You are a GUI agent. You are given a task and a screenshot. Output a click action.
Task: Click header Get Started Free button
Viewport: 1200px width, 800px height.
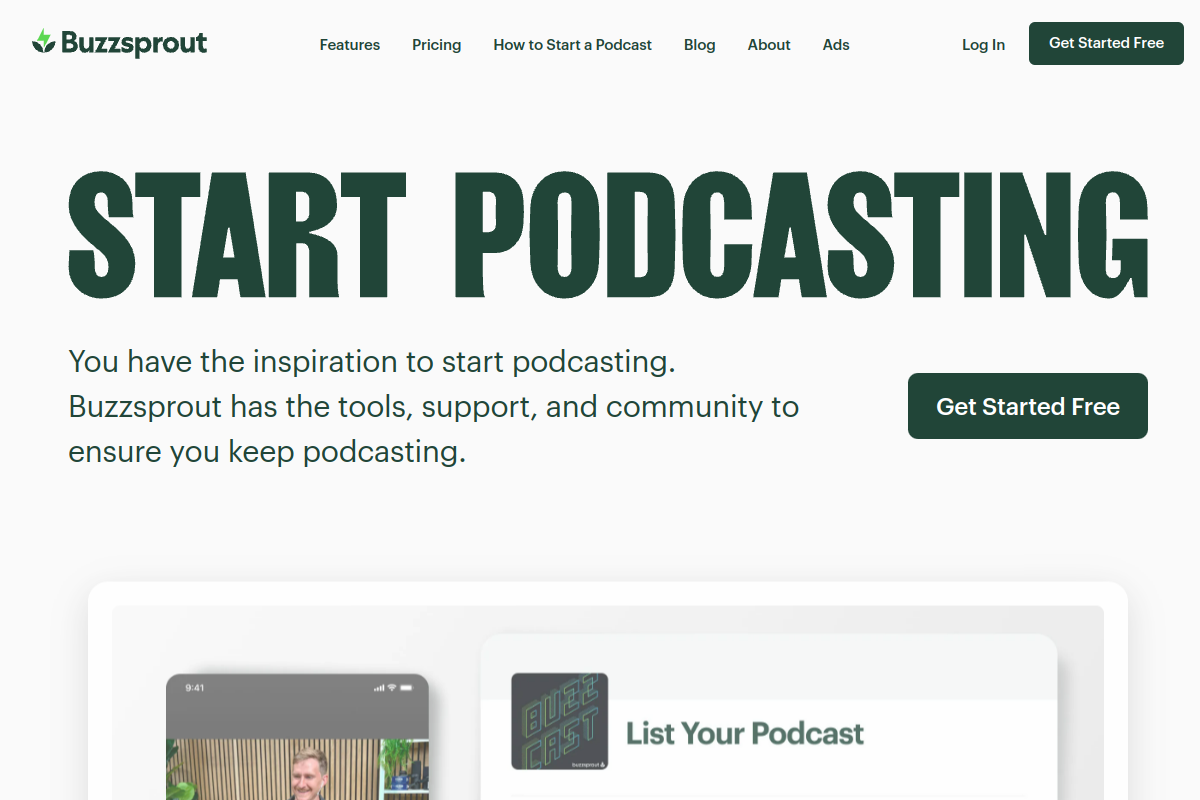pyautogui.click(x=1106, y=43)
